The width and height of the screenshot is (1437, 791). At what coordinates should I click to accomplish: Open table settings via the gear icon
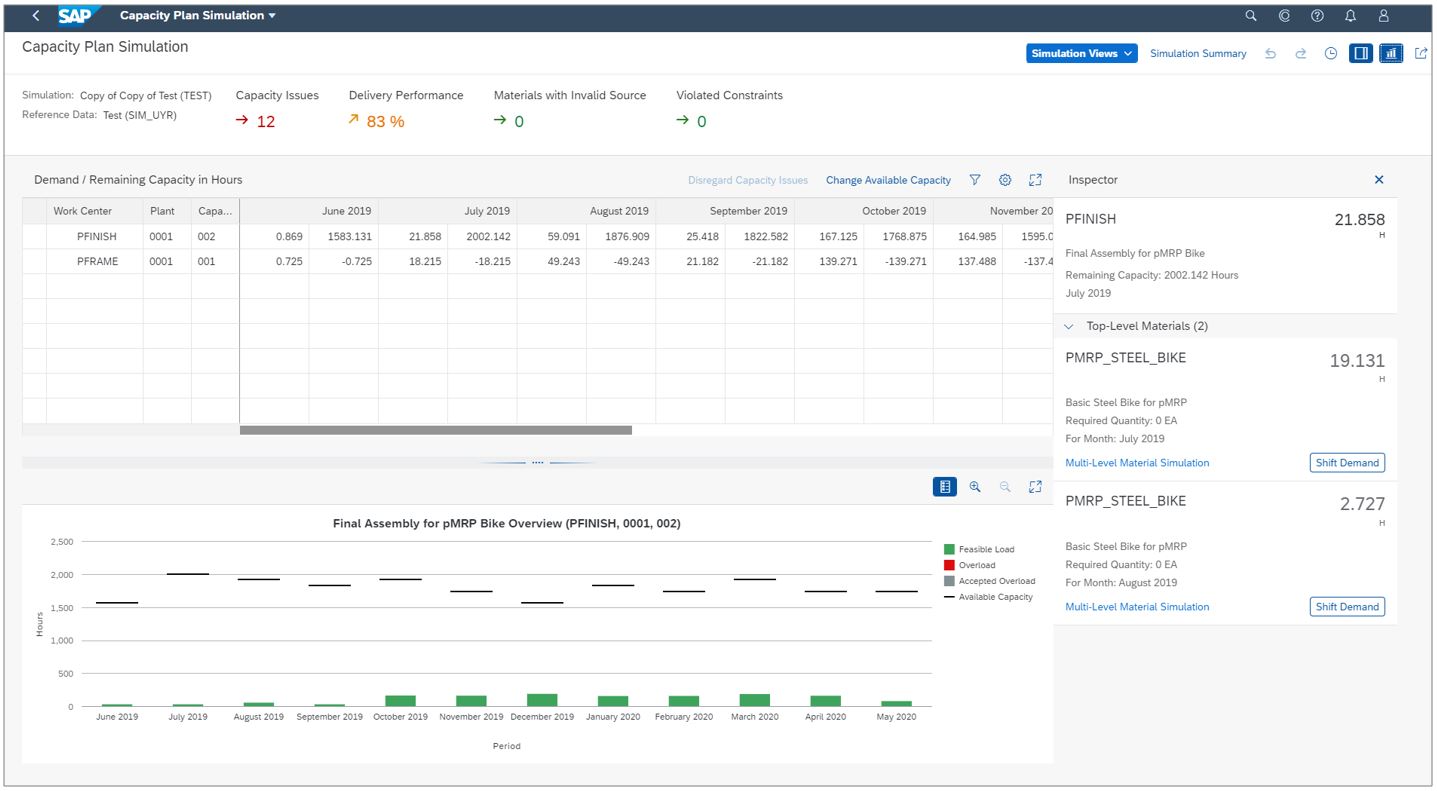(1004, 180)
